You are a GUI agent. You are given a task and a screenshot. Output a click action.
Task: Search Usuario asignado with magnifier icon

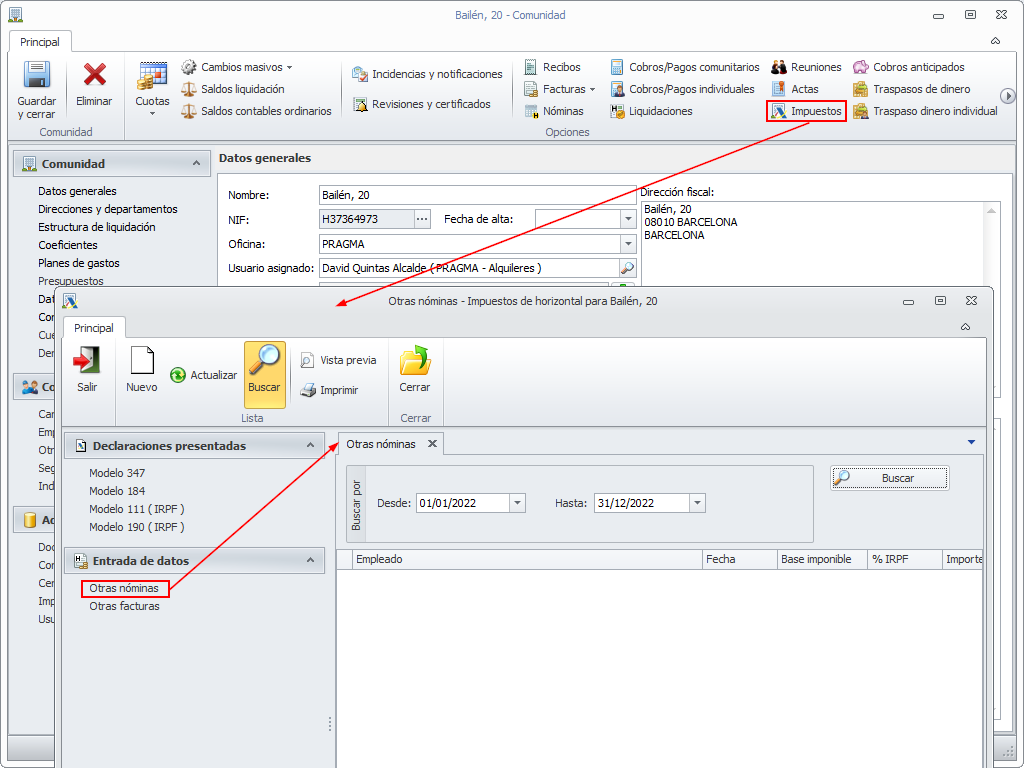tap(627, 268)
